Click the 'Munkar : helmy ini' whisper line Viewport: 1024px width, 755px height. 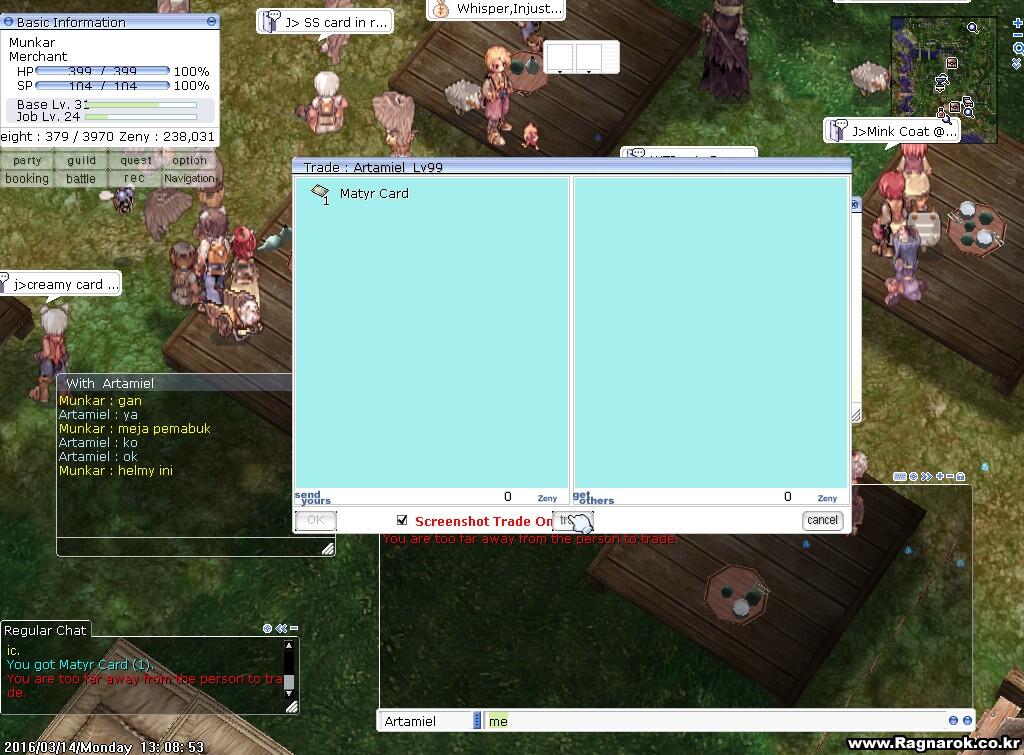pyautogui.click(x=116, y=470)
